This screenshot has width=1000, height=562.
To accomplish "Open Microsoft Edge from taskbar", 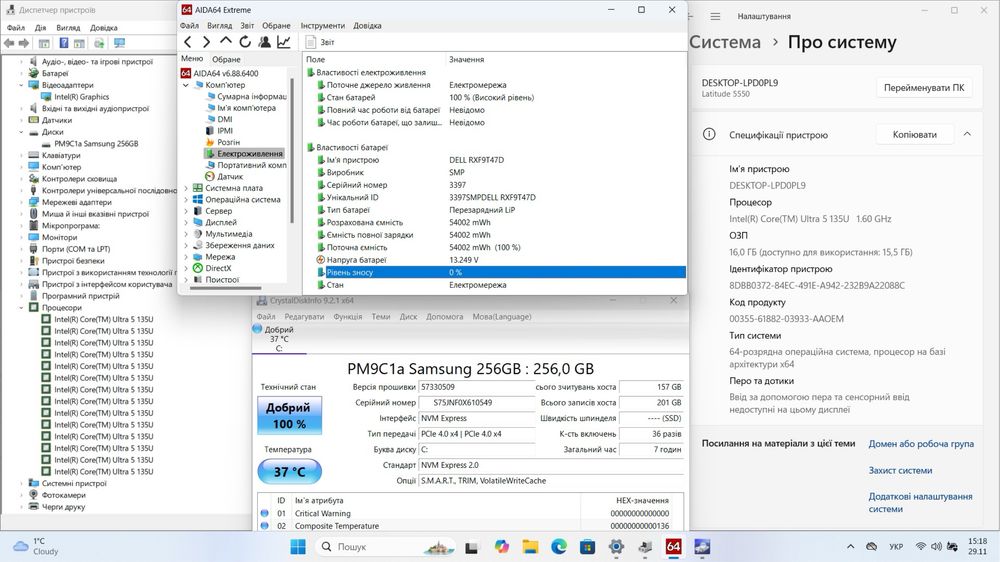I will tap(559, 547).
